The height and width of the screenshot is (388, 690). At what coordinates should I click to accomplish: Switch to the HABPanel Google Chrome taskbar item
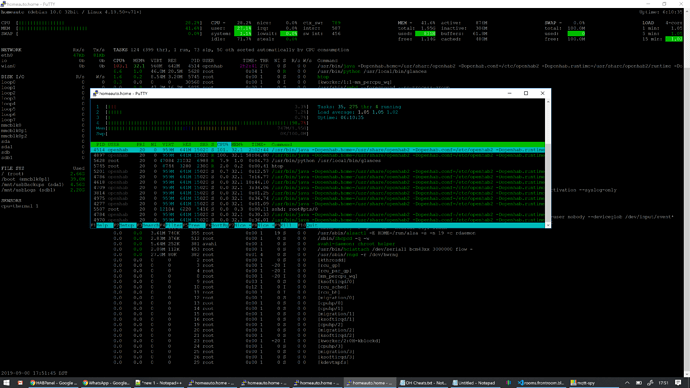click(53, 383)
